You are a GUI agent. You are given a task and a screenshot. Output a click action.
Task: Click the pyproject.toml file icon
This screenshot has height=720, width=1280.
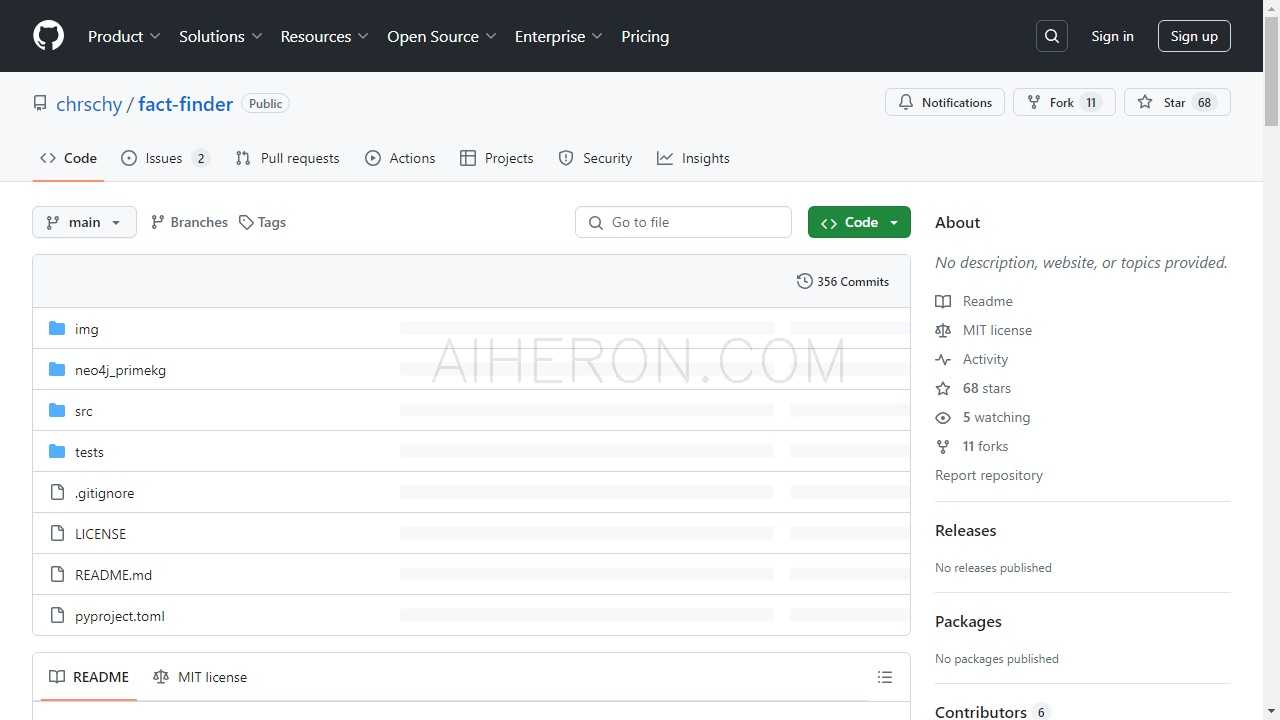click(57, 616)
